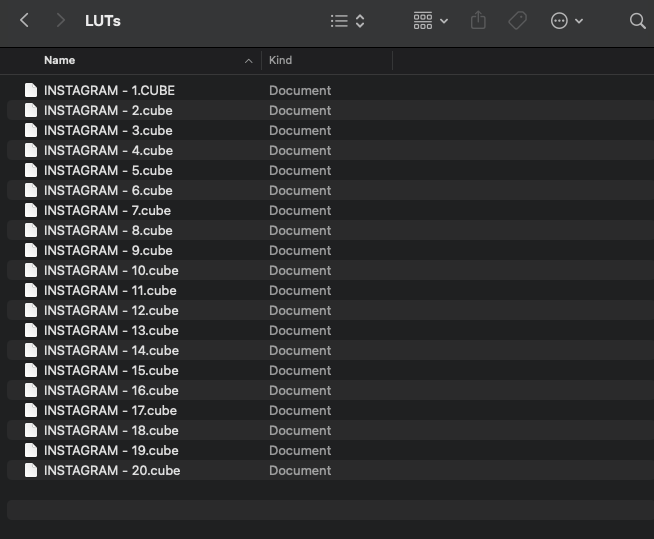Select the INSTAGRAM - 5.cube file

point(108,170)
